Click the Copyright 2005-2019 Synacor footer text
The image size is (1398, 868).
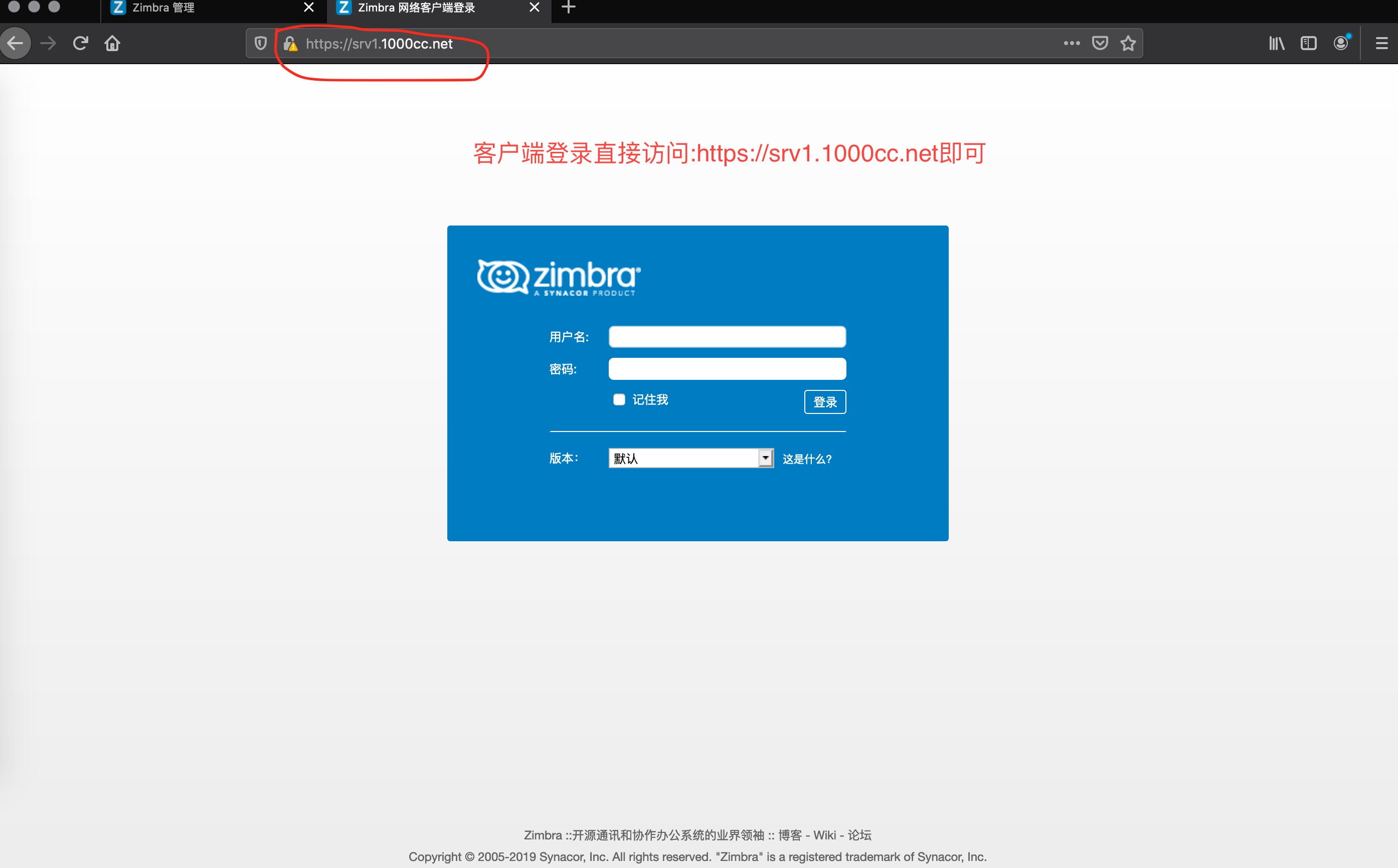[697, 857]
